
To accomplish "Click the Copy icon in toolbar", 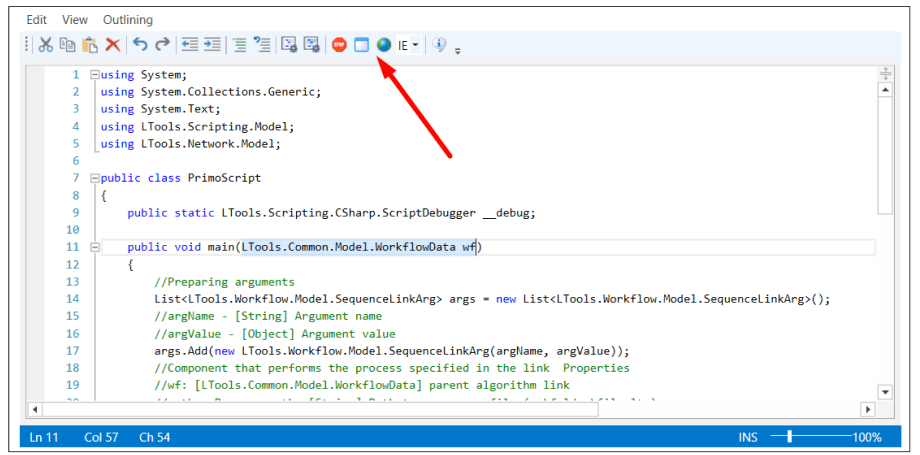I will (67, 45).
